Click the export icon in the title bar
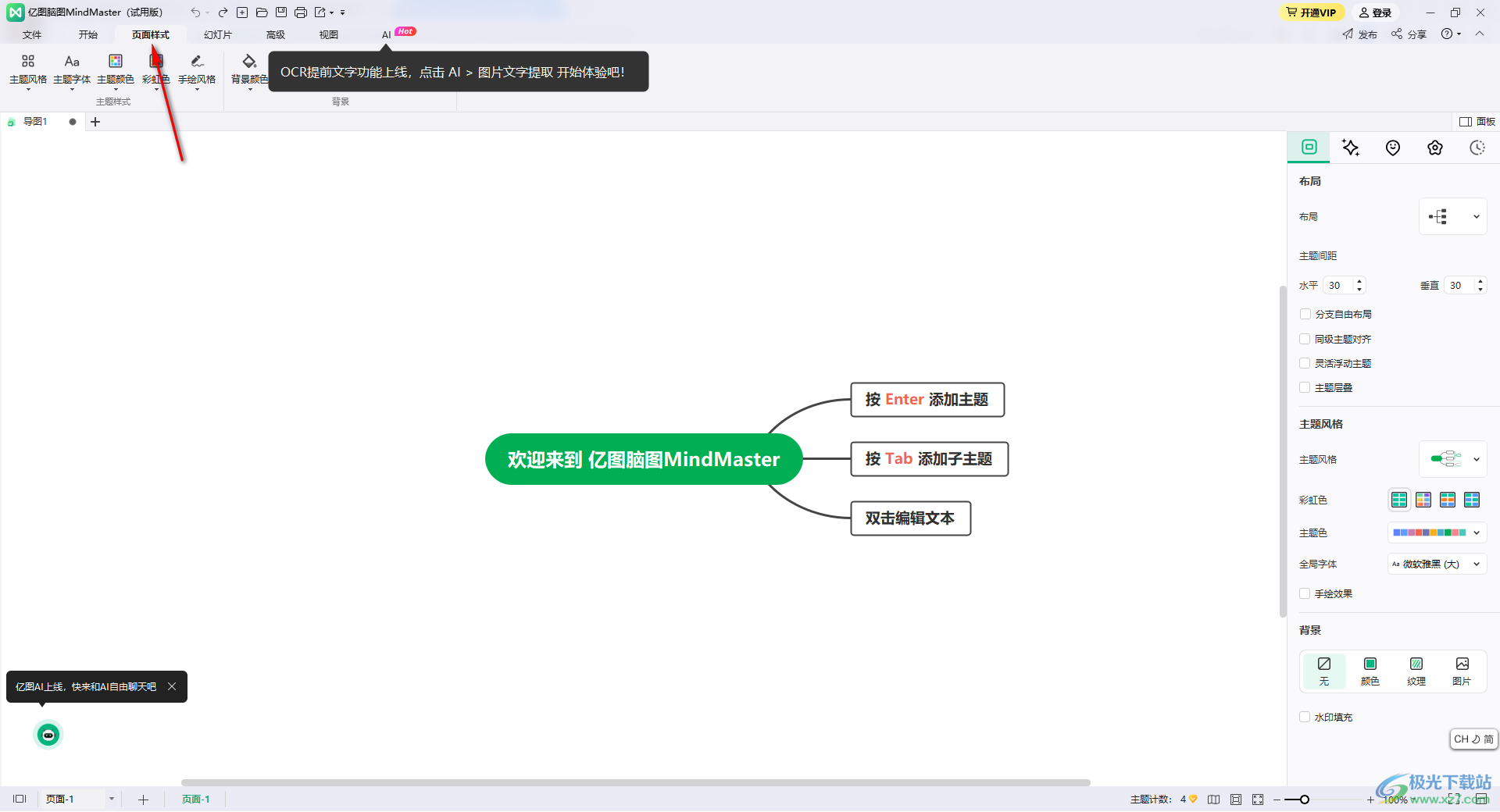1500x812 pixels. point(320,12)
